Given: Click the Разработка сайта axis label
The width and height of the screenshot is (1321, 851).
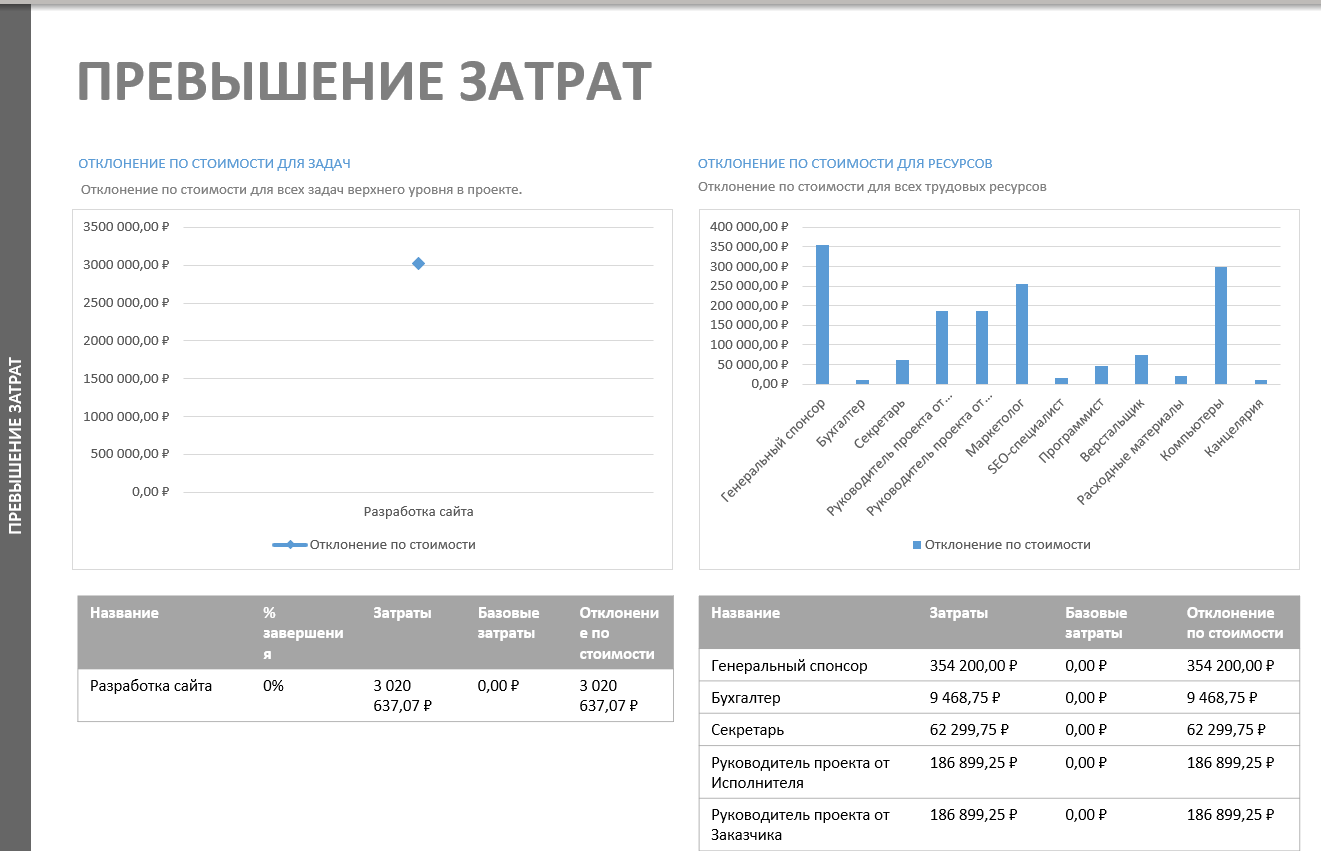Looking at the screenshot, I should coord(418,511).
